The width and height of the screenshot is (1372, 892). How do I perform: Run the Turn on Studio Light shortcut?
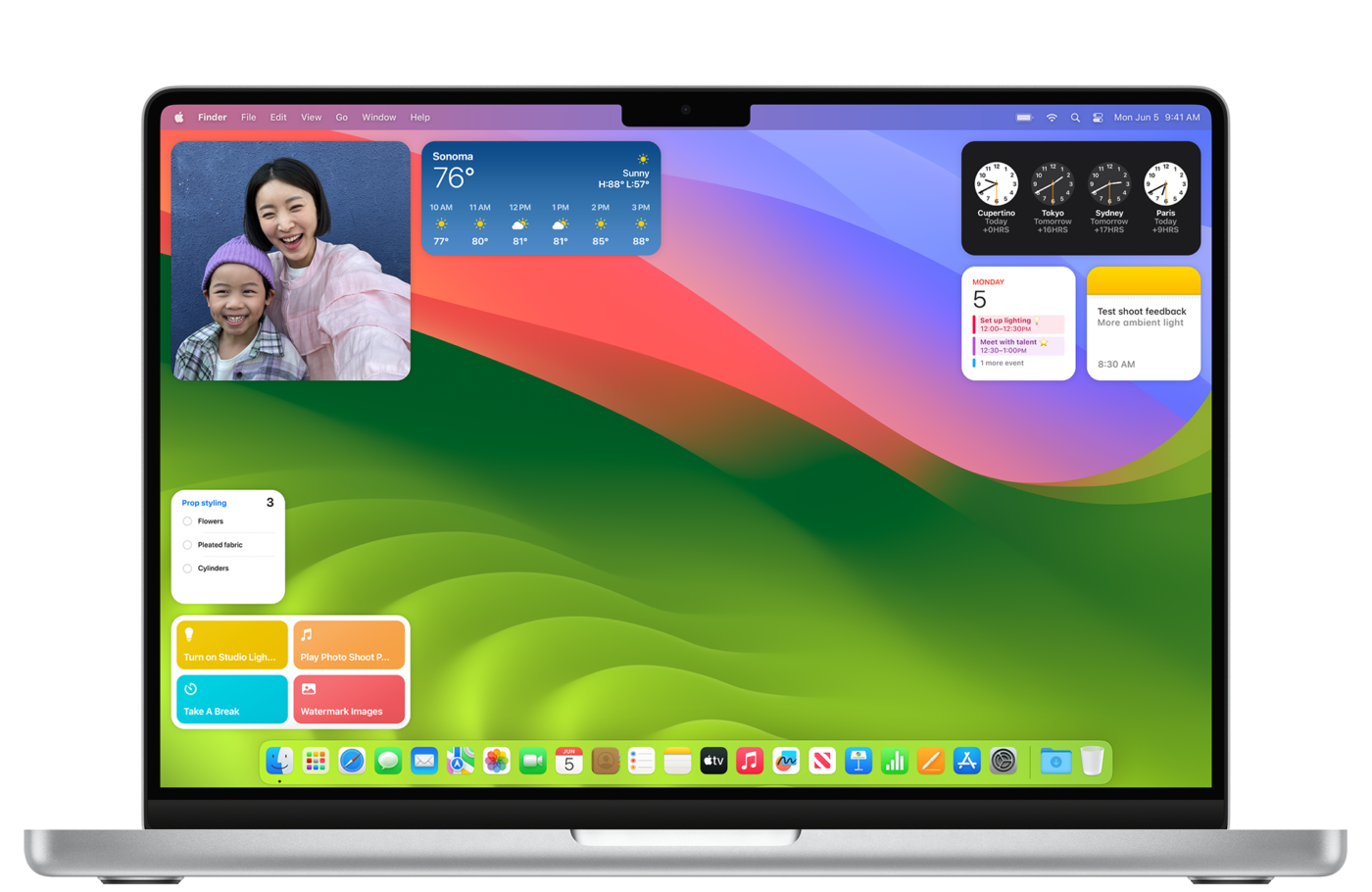231,645
